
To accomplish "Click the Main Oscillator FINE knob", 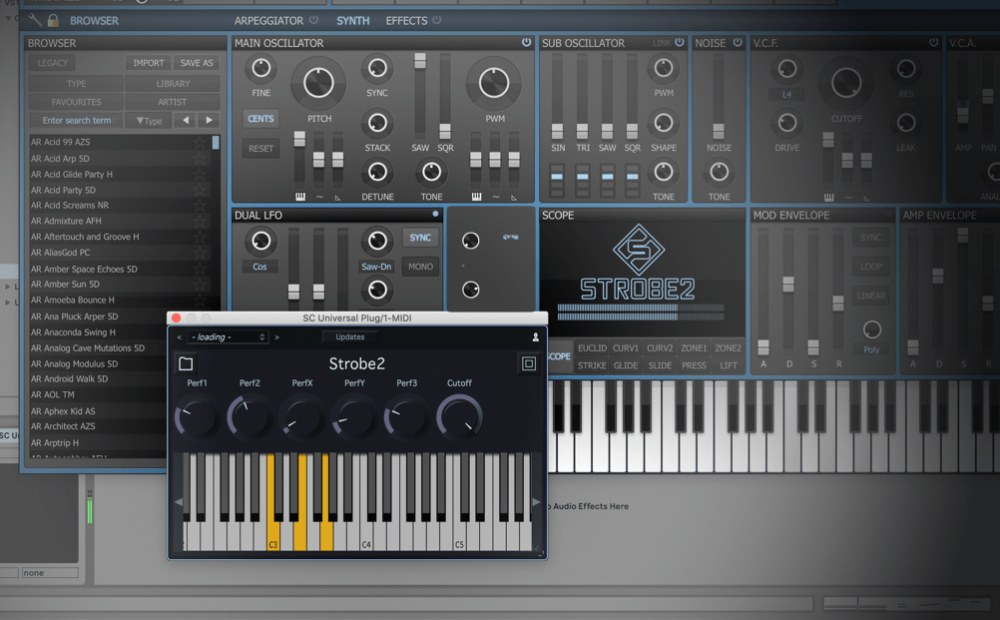I will (x=261, y=68).
